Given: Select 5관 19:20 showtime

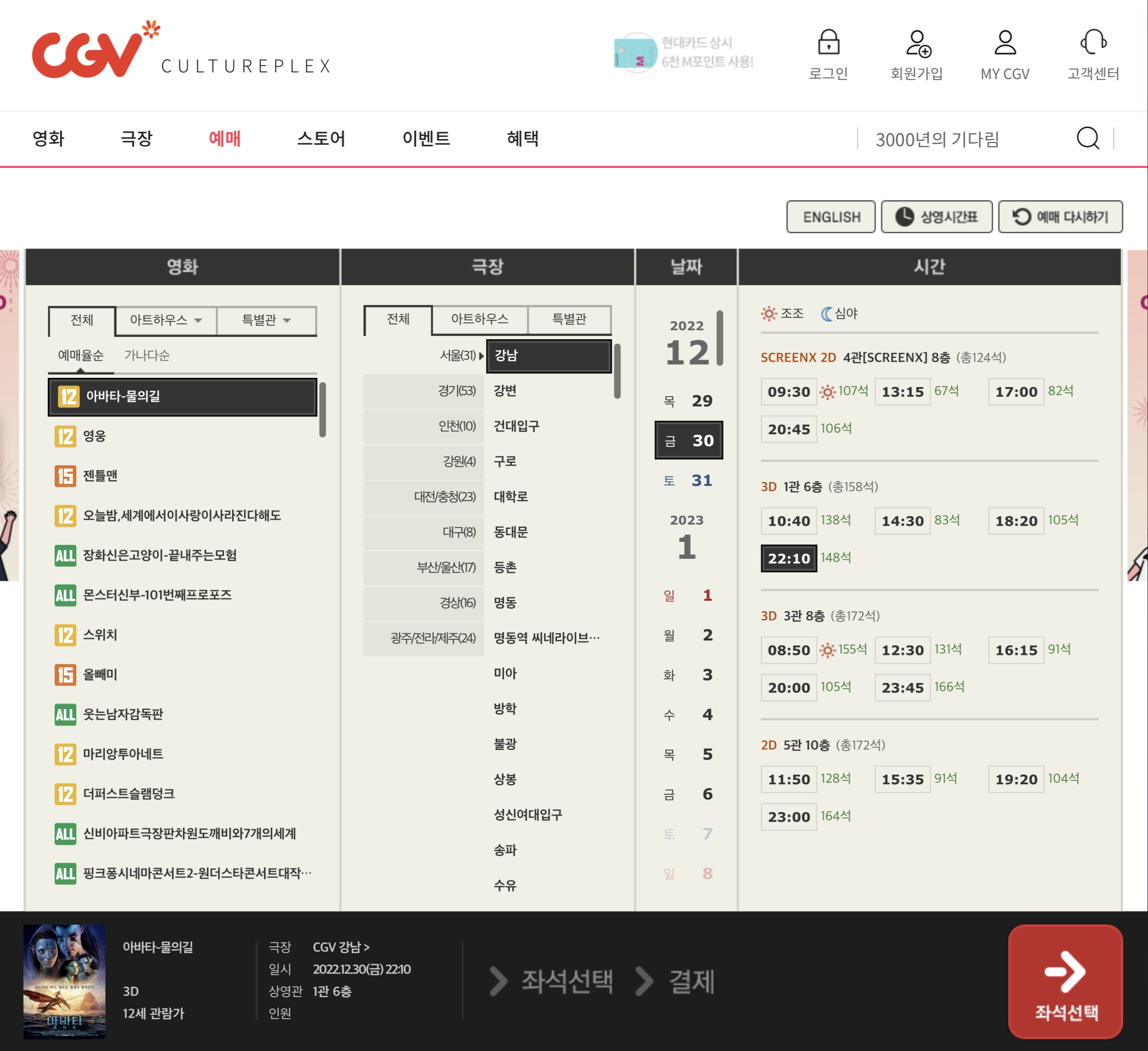Looking at the screenshot, I should point(1016,779).
